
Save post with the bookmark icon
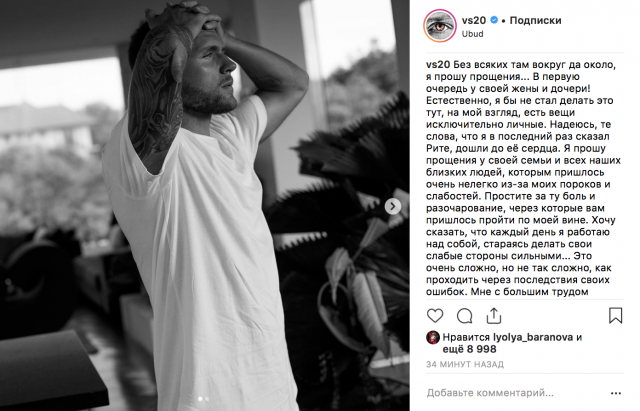(616, 316)
